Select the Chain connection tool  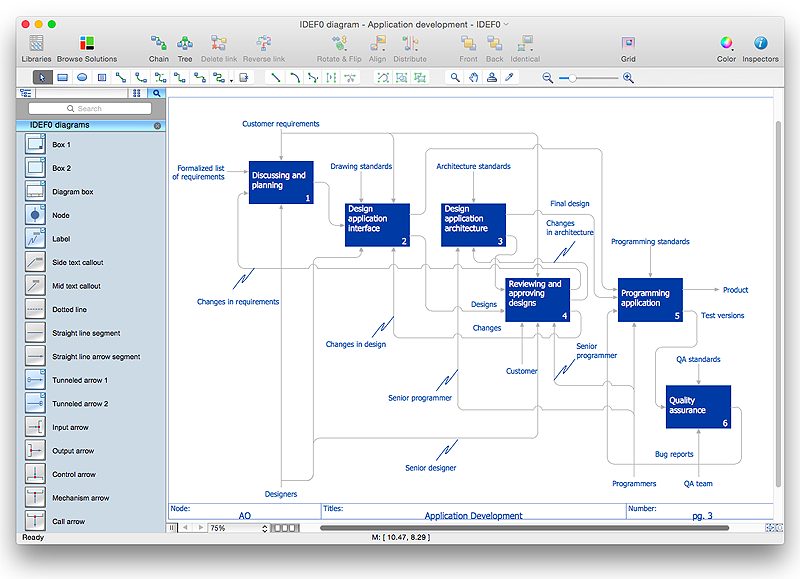click(x=158, y=44)
